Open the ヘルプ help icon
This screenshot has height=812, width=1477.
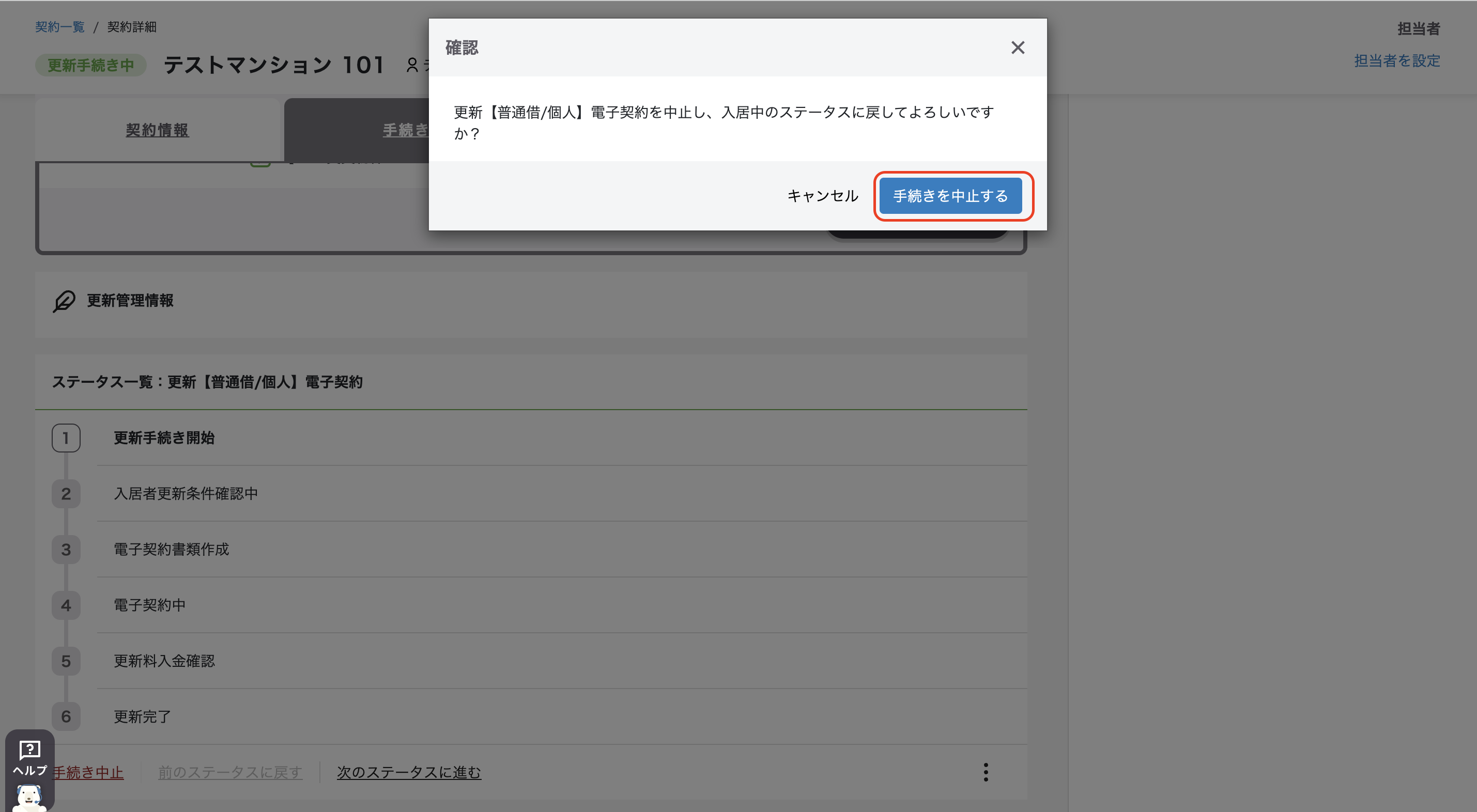(30, 758)
